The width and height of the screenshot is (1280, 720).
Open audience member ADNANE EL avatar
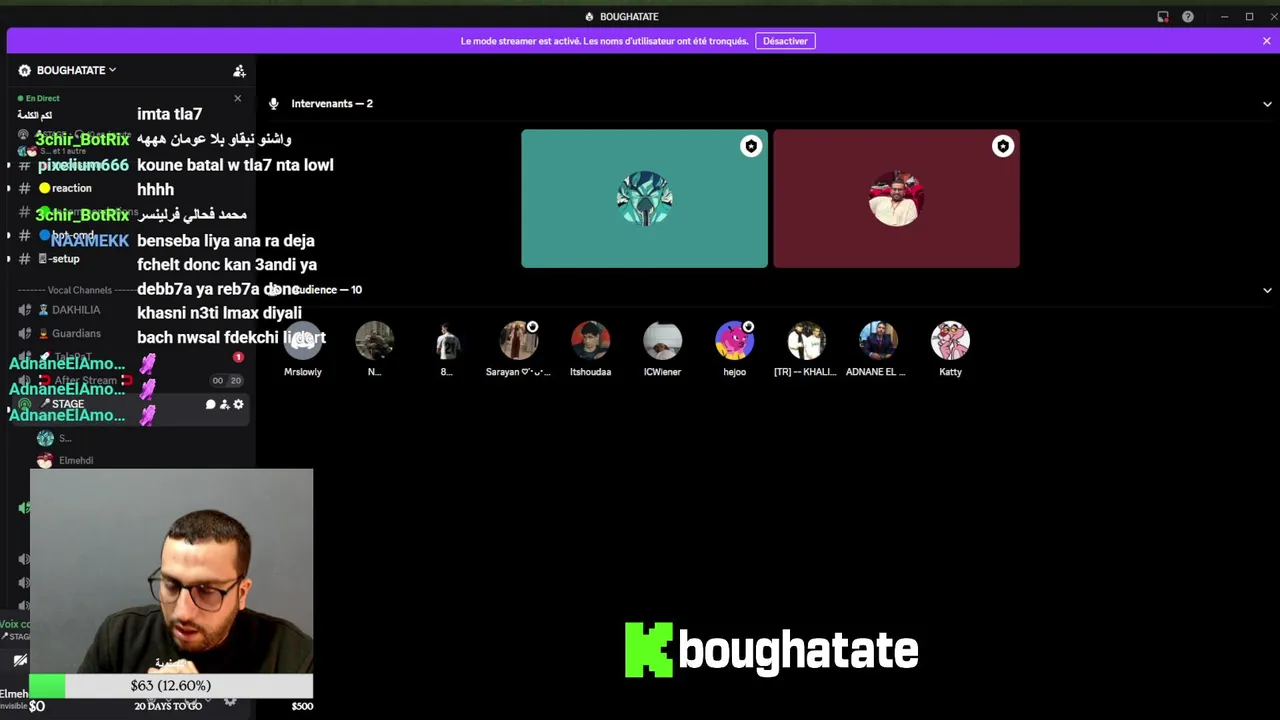(x=879, y=341)
